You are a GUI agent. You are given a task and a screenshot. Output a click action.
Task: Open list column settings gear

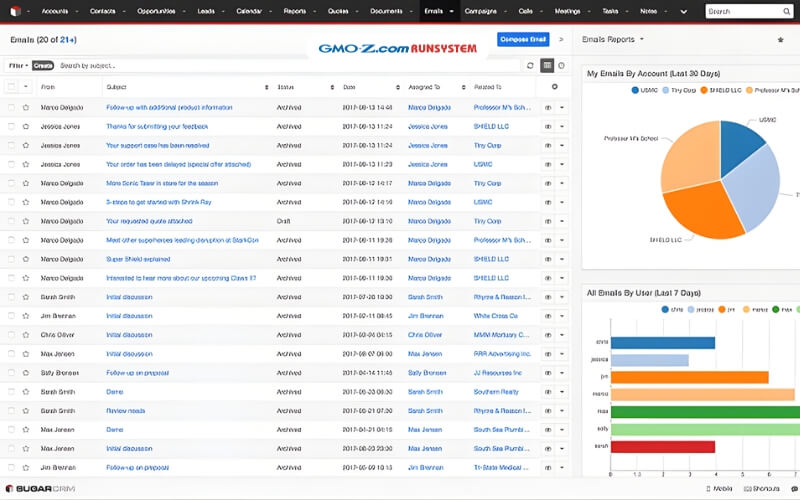[x=555, y=87]
